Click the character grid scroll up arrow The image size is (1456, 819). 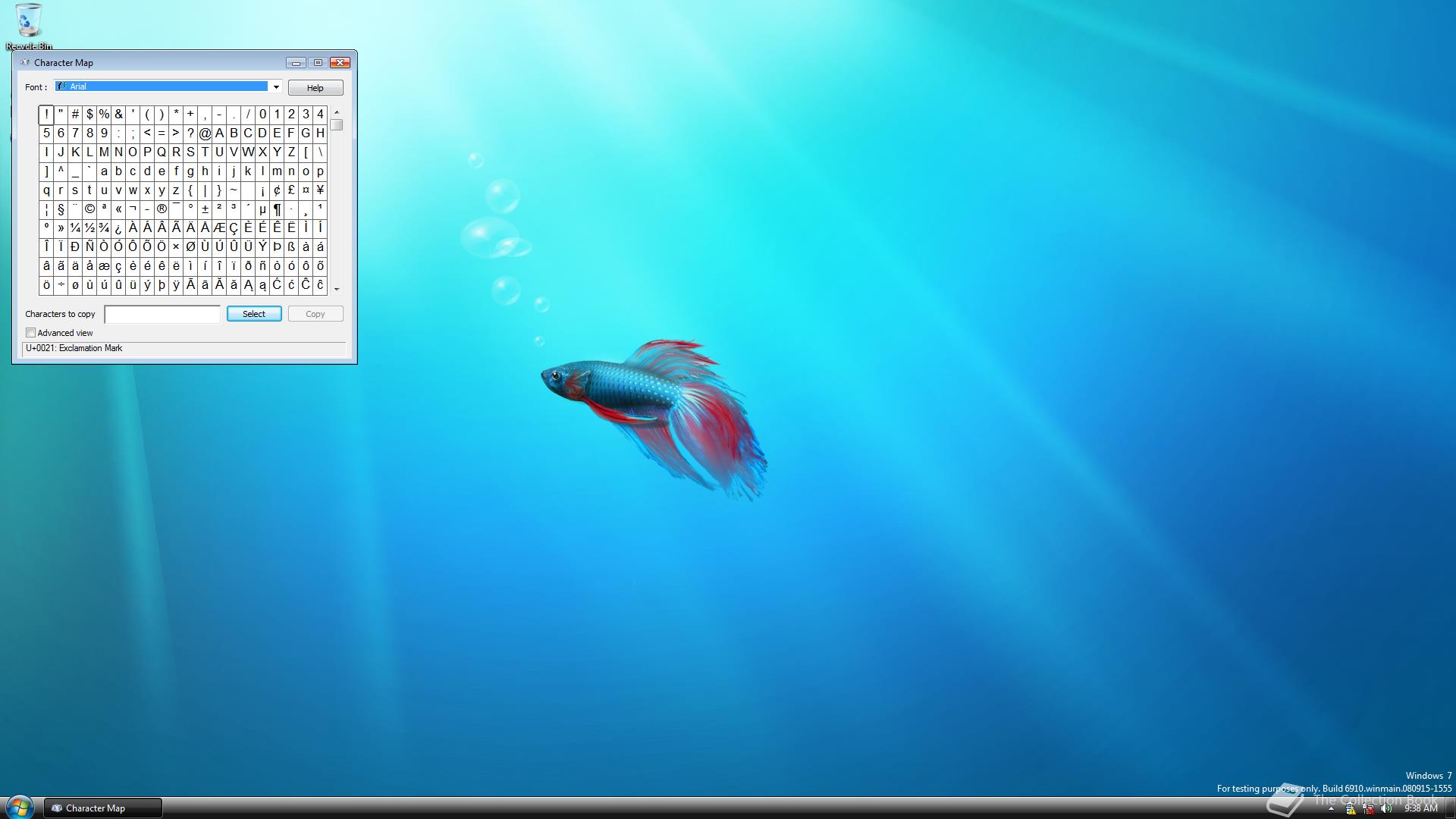click(x=337, y=112)
